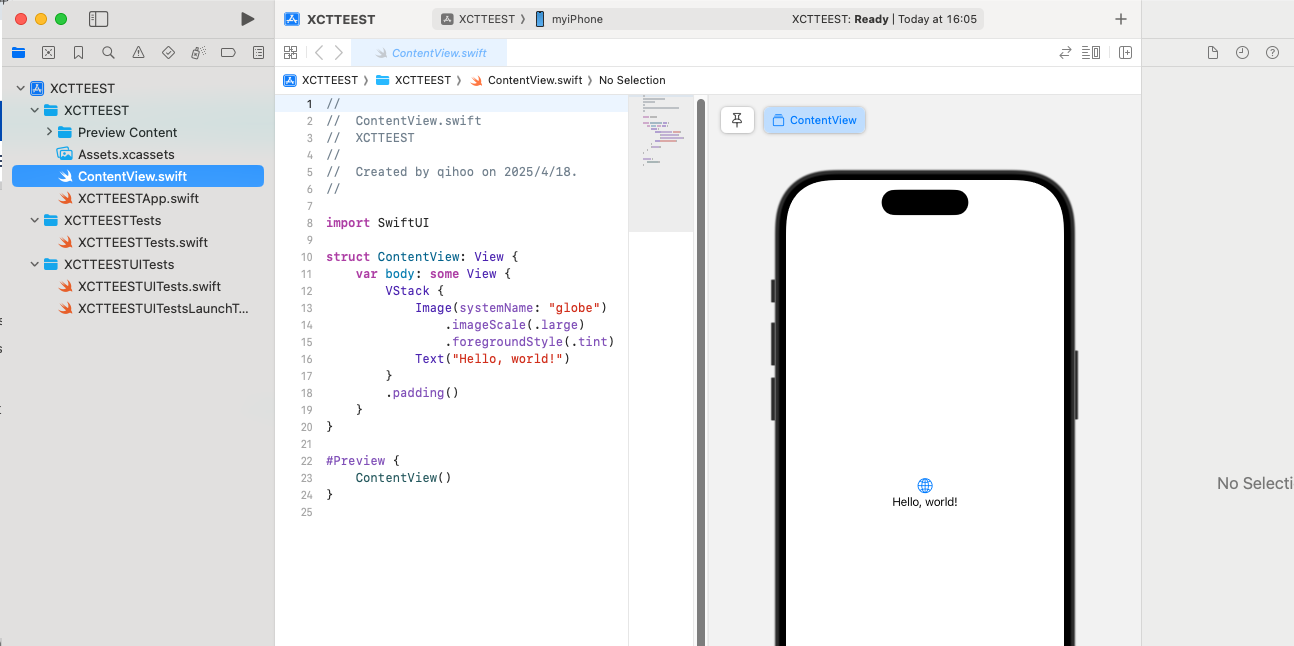
Task: Select the ContentView preview chip
Action: click(x=814, y=120)
